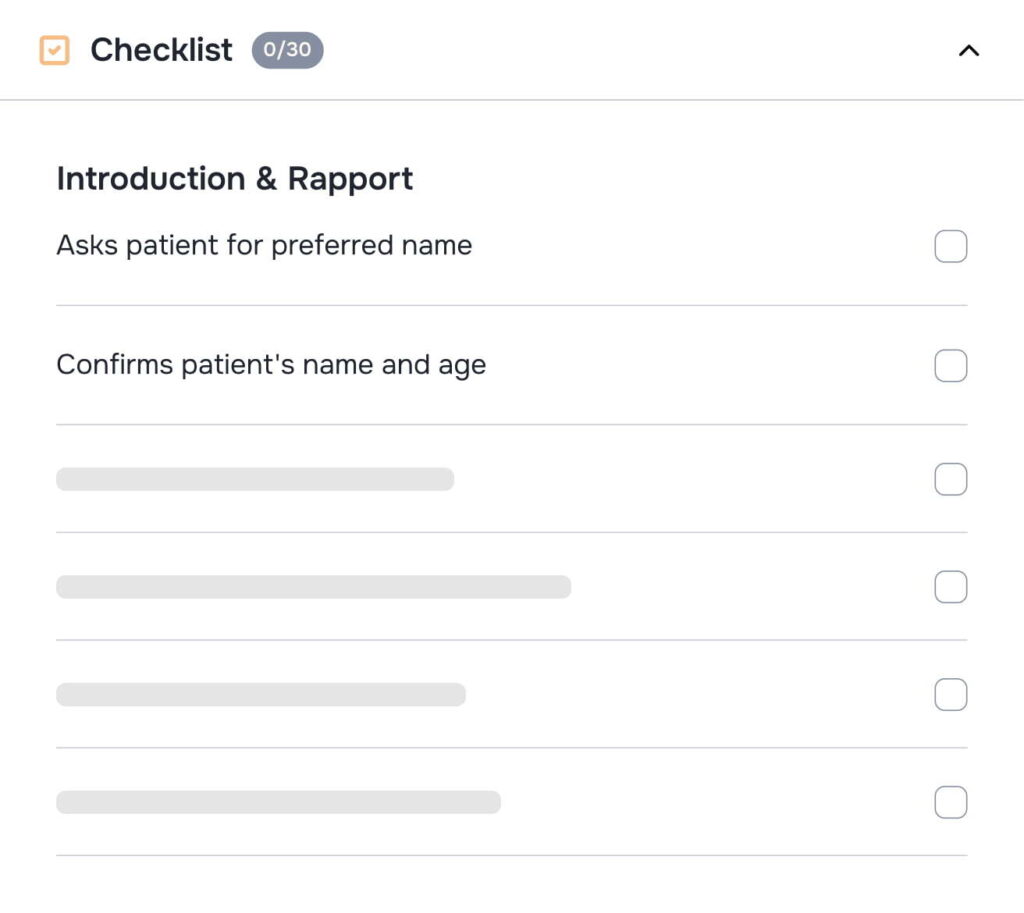Select the 'Introduction & Rapport' section header
Image resolution: width=1024 pixels, height=913 pixels.
click(234, 178)
